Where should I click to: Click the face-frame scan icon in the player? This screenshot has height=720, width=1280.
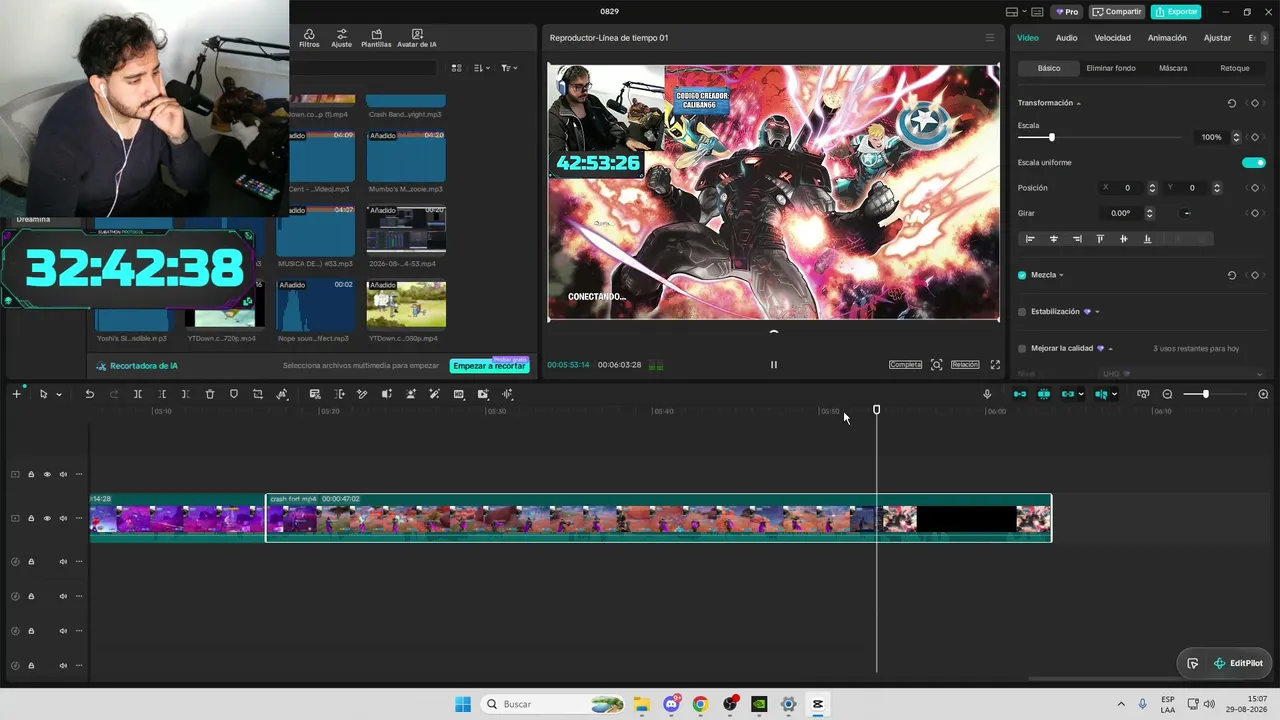936,365
